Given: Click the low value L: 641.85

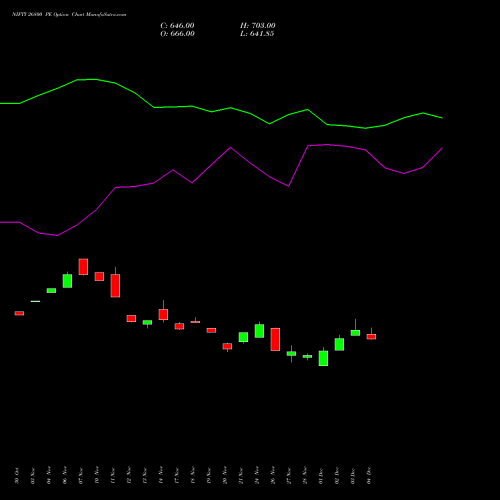Looking at the screenshot, I should 257,34.
